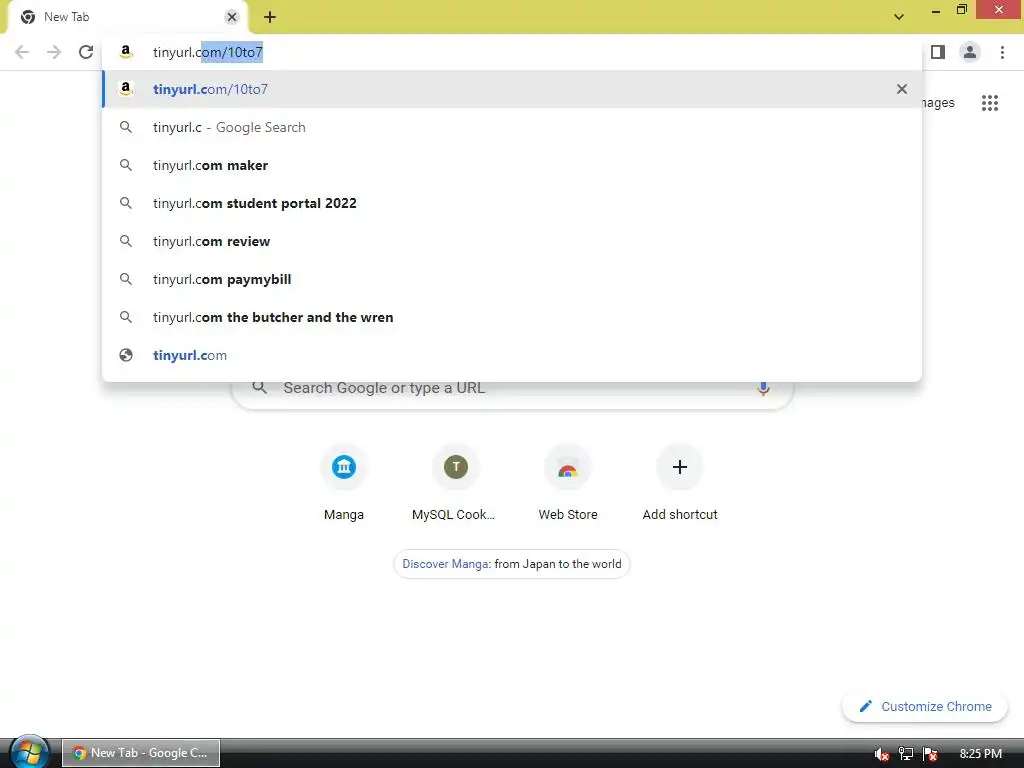
Task: Click the browser back arrow
Action: 22,52
